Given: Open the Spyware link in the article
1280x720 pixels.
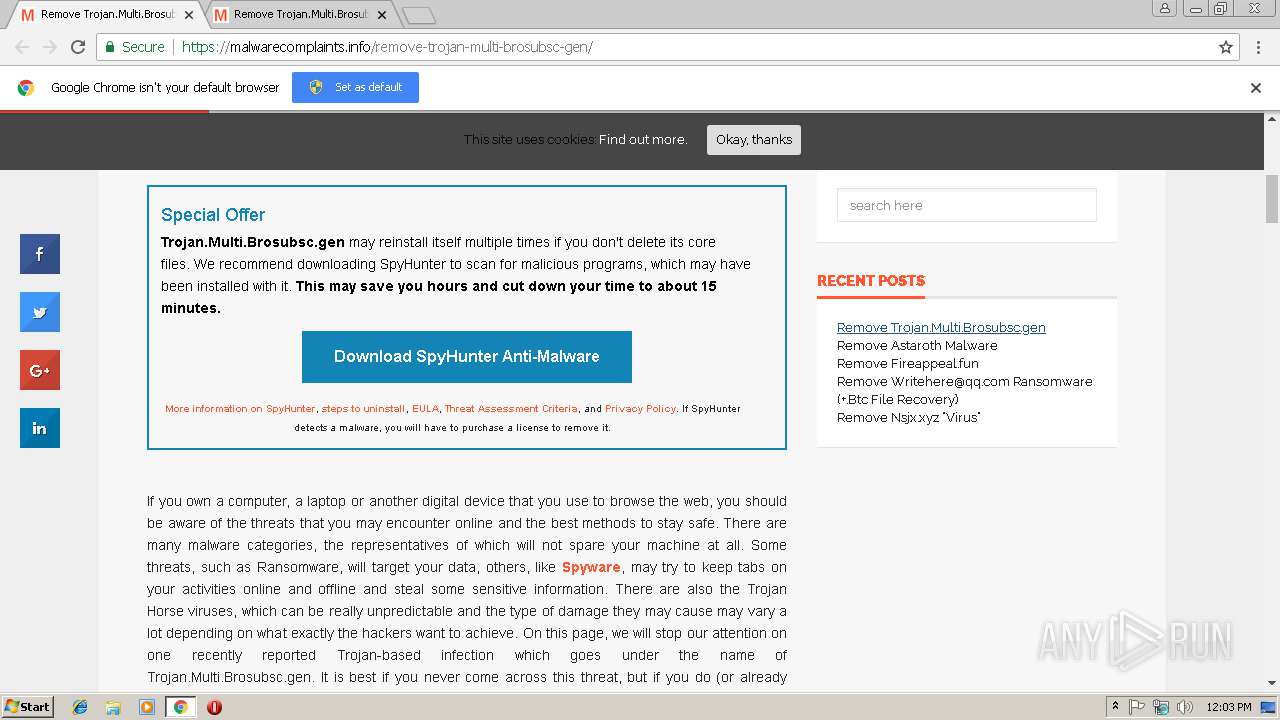Looking at the screenshot, I should click(x=591, y=567).
